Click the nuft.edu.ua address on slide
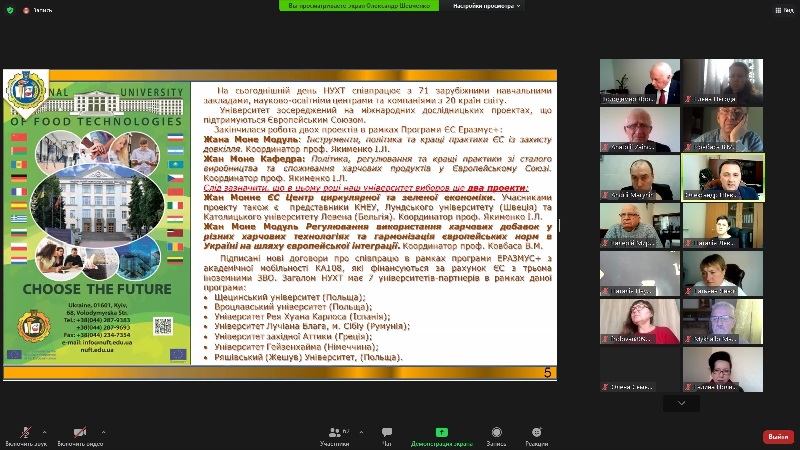This screenshot has width=800, height=450. point(97,350)
